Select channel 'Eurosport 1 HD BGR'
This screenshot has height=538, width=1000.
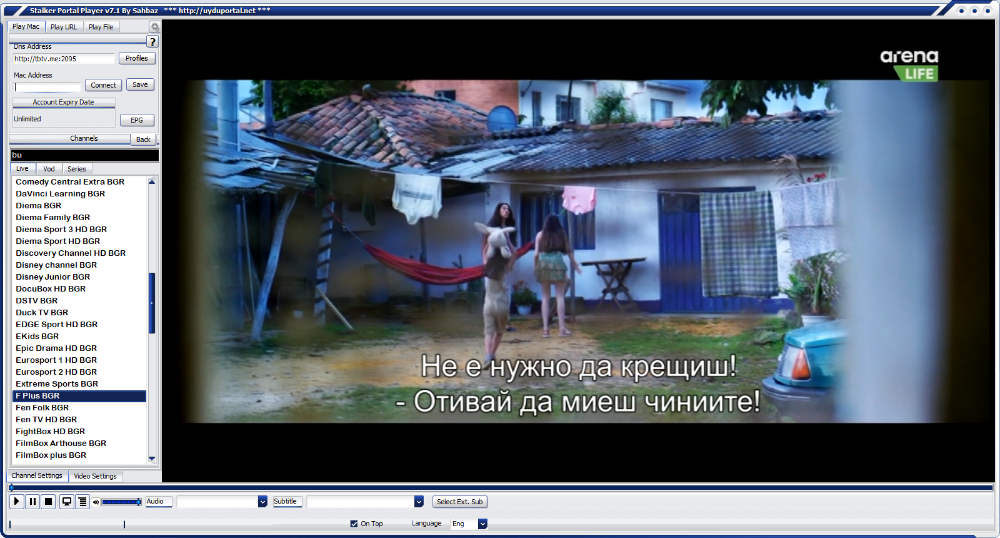tap(56, 360)
